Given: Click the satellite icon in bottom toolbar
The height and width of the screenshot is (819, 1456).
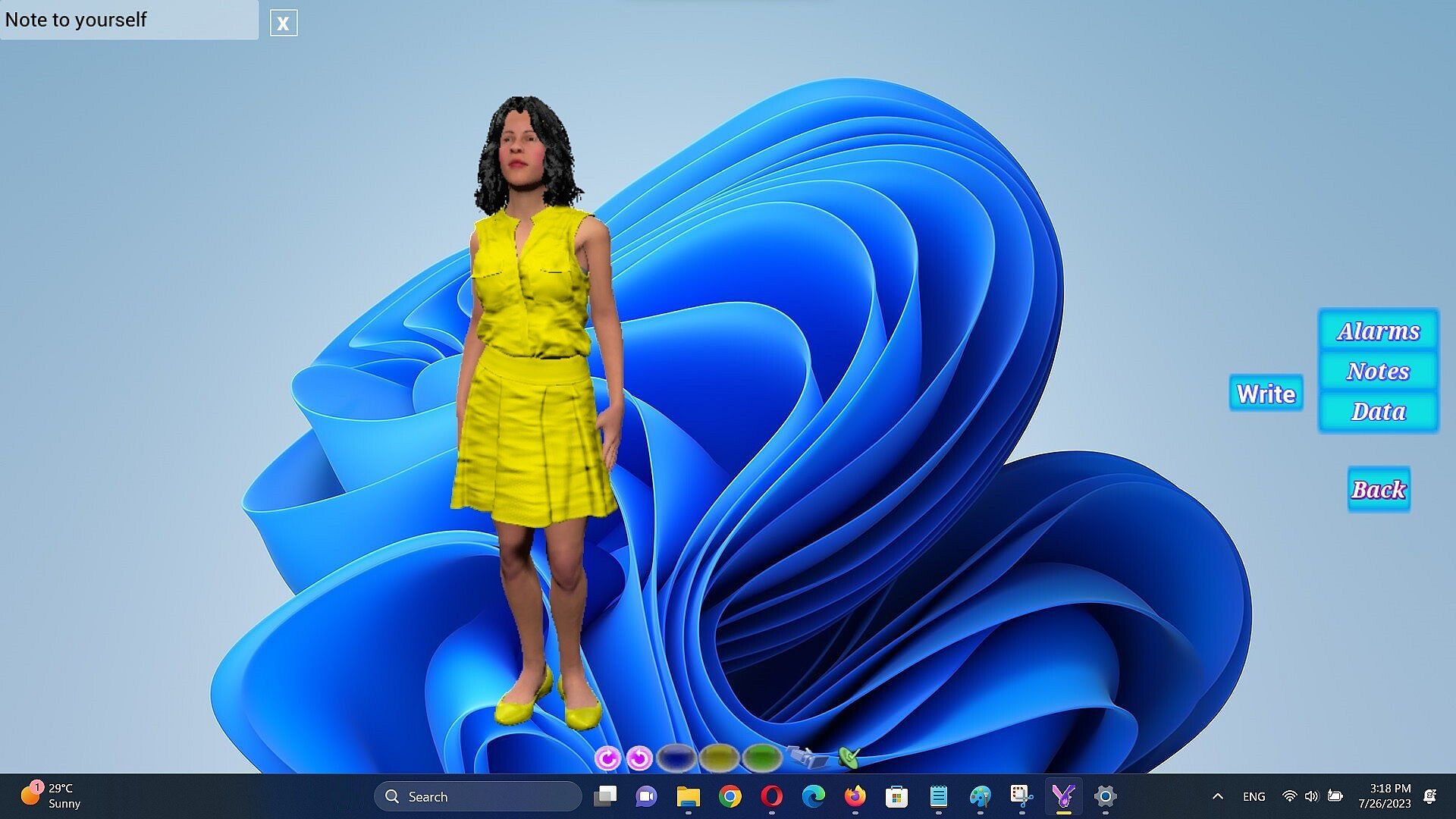Looking at the screenshot, I should point(806,756).
